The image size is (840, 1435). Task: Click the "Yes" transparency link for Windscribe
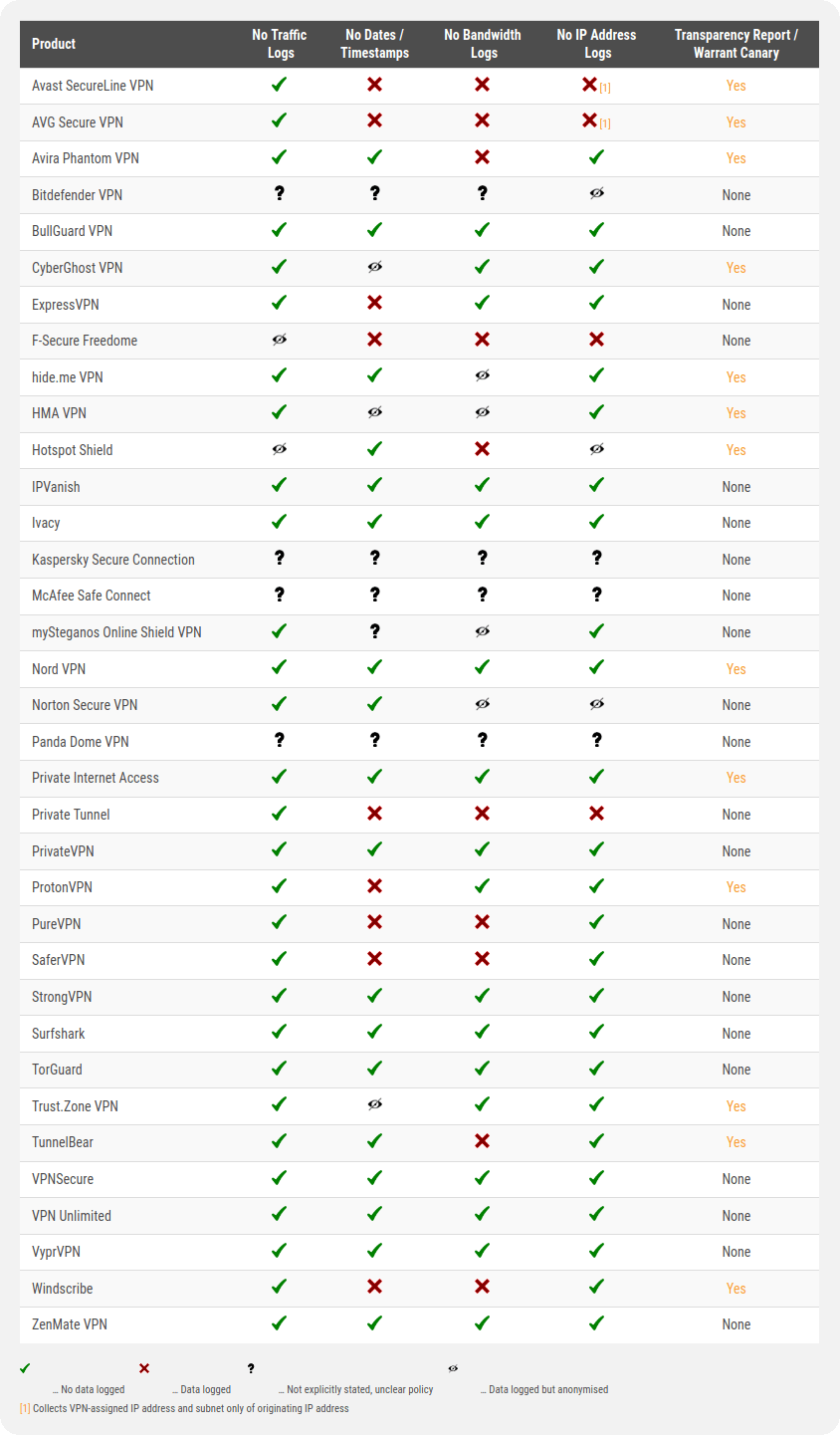(x=735, y=1289)
